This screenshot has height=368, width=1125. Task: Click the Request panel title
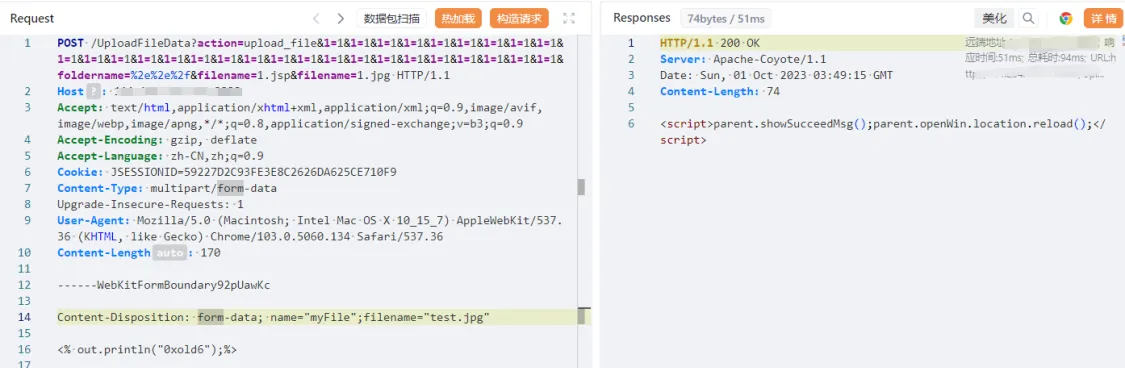tap(32, 19)
